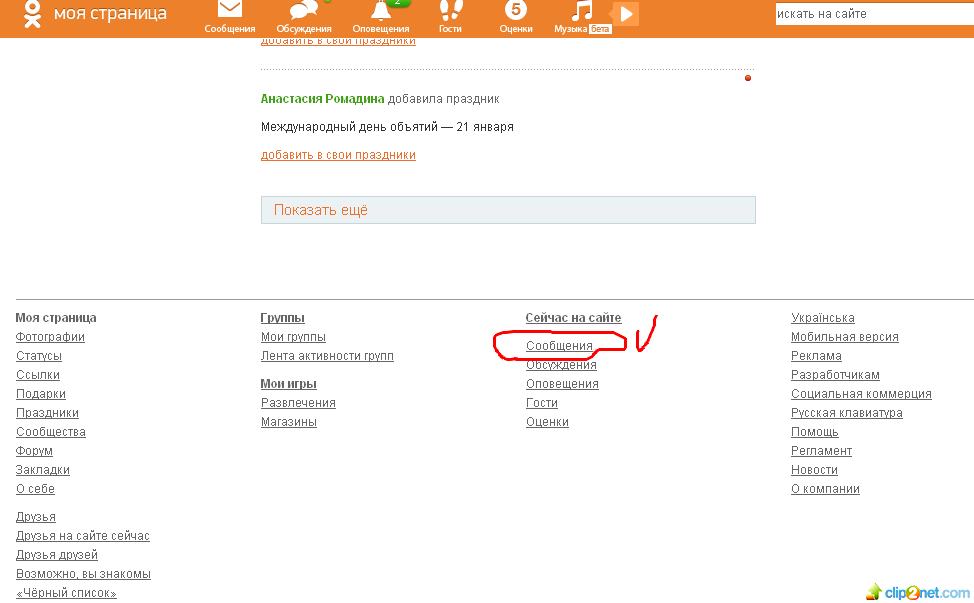Open Друзья footer link
The width and height of the screenshot is (974, 603).
point(35,517)
